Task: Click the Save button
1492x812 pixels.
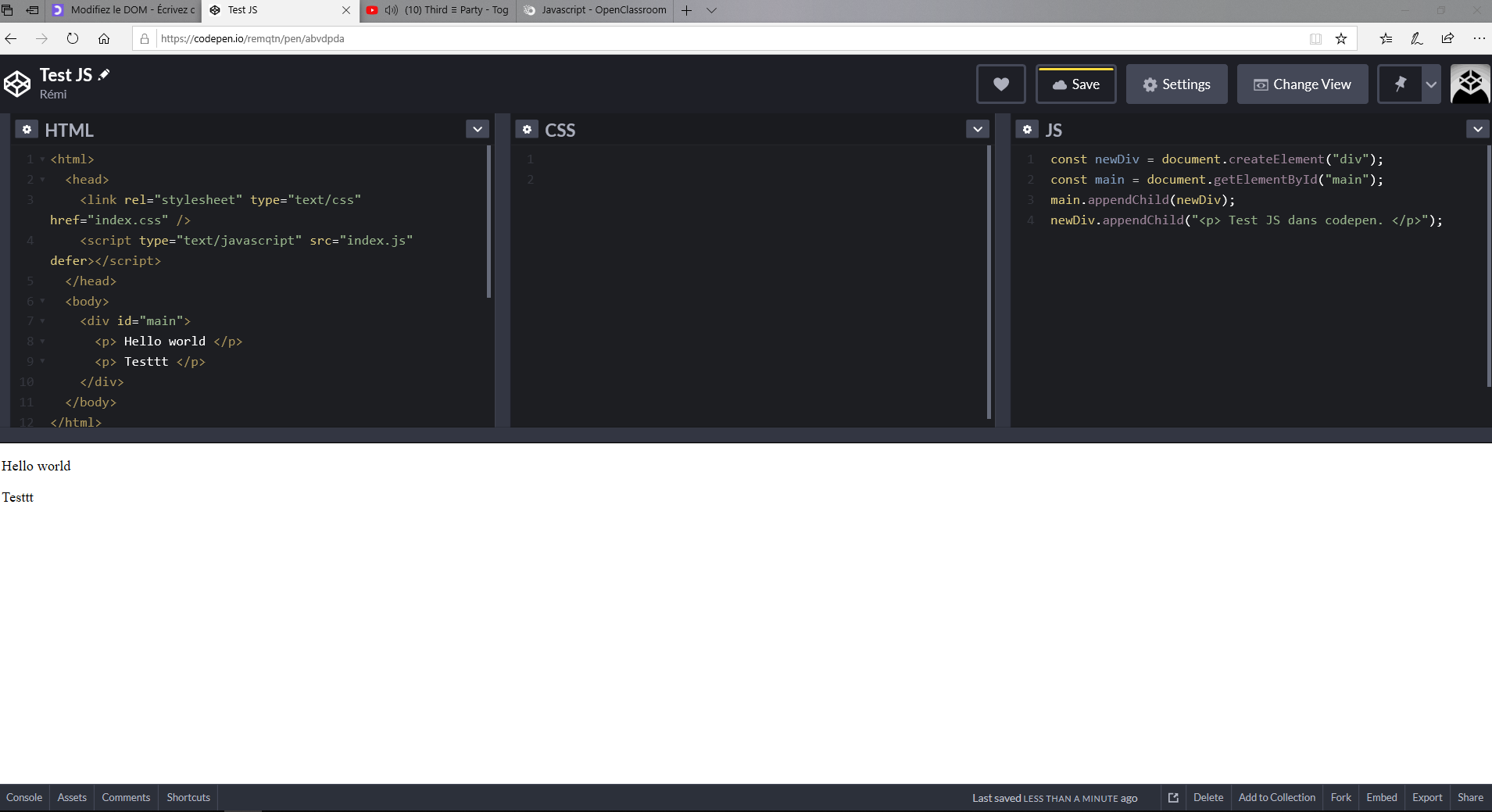Action: (1075, 84)
